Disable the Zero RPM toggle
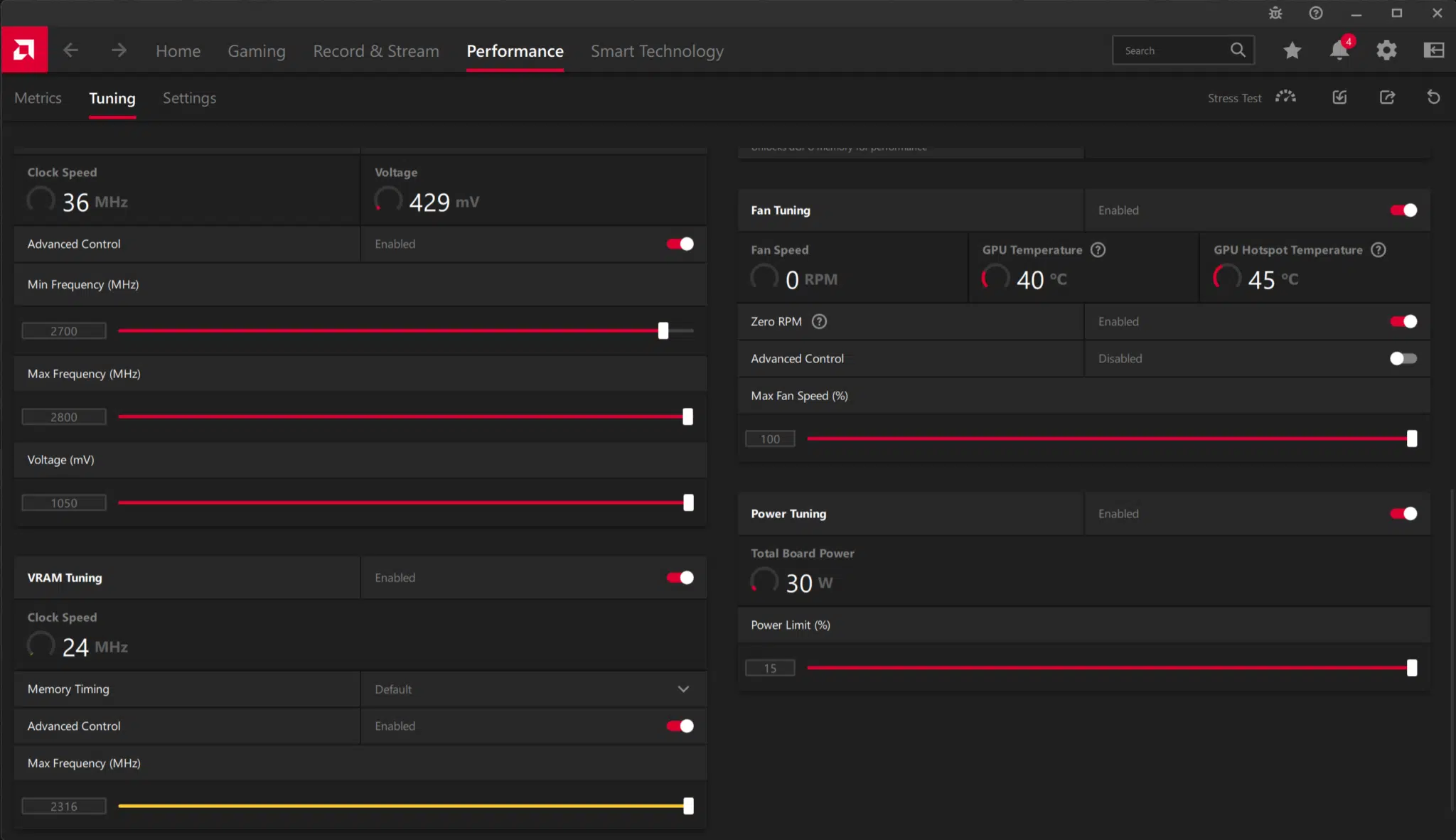 [1403, 322]
